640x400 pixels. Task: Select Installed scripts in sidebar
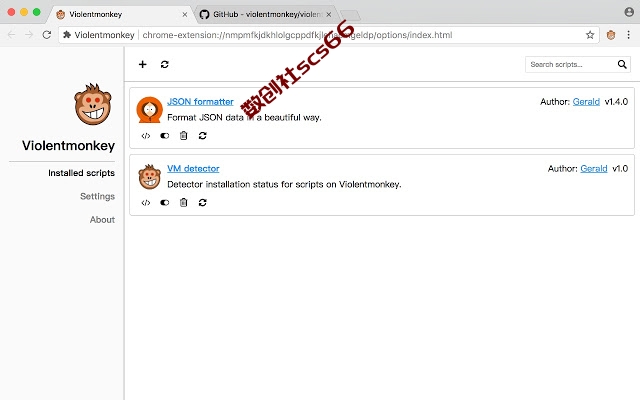point(81,173)
